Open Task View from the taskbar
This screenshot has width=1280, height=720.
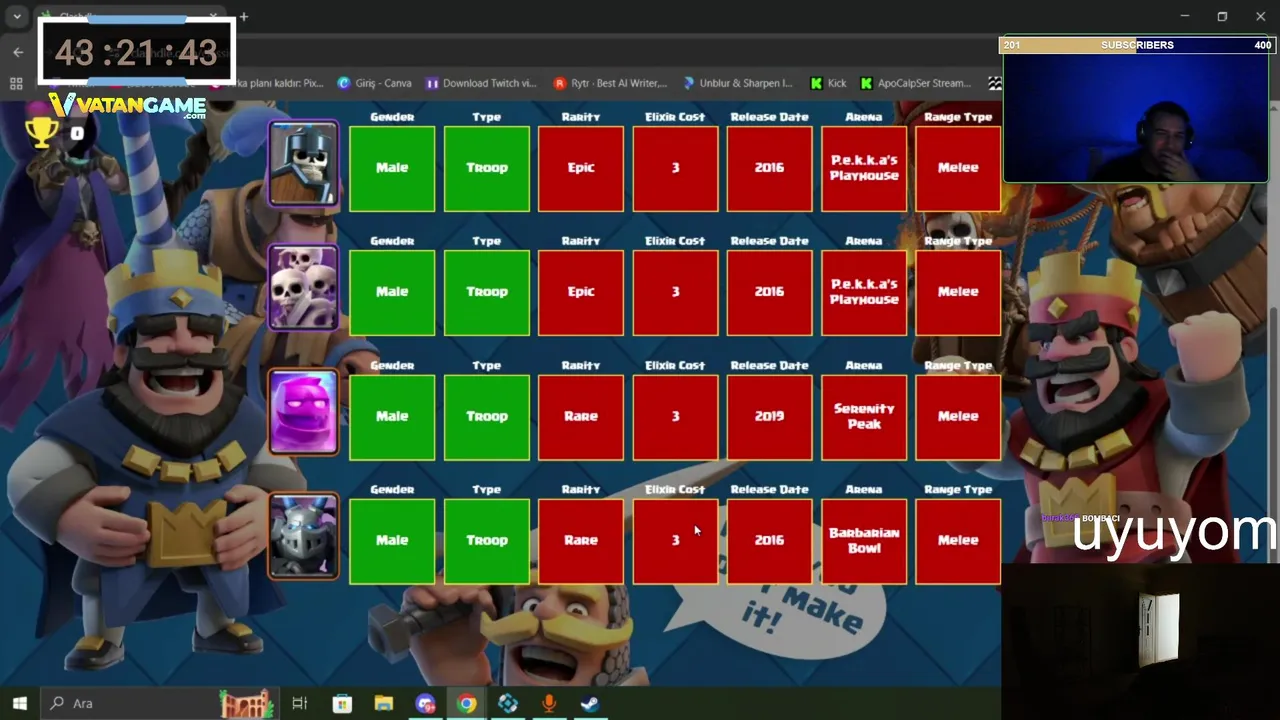299,703
